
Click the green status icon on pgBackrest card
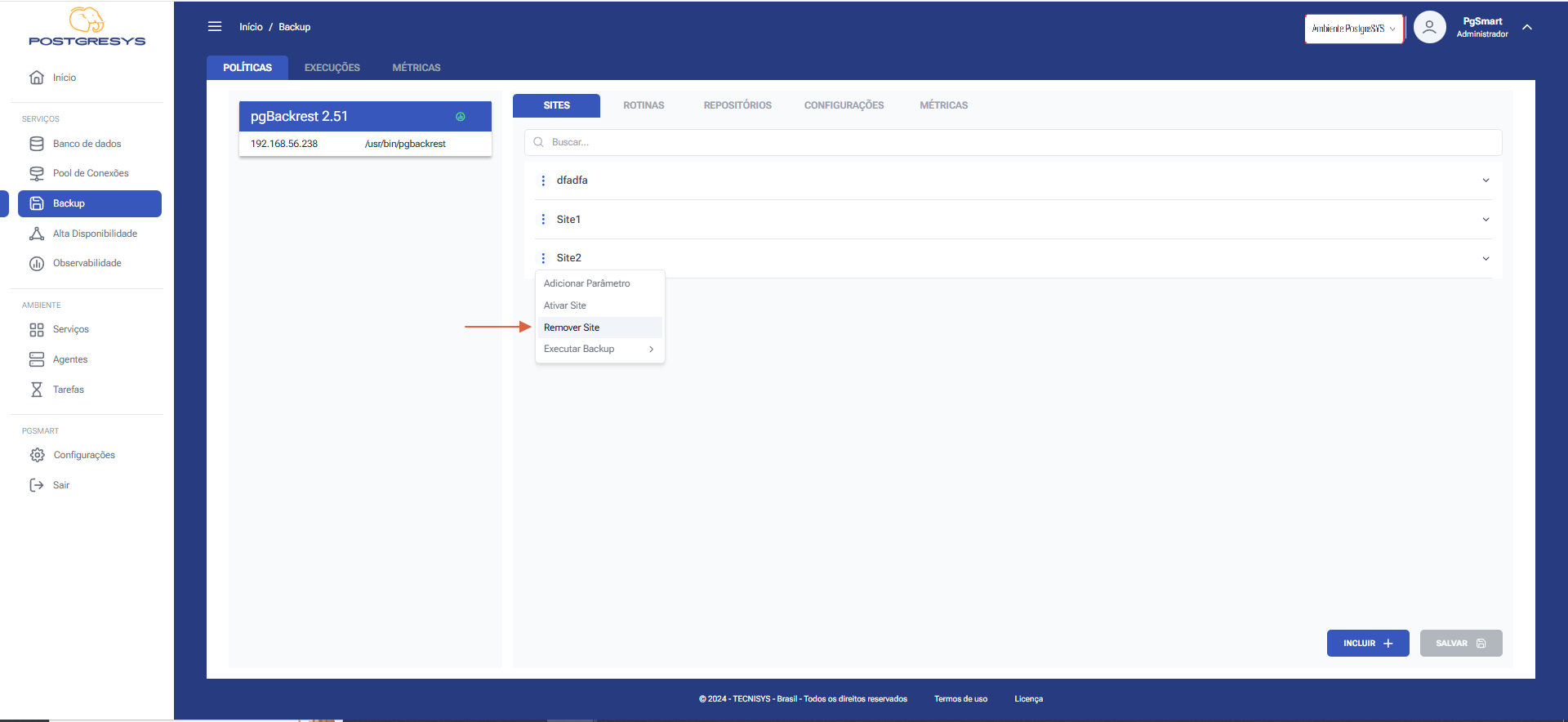[x=461, y=117]
